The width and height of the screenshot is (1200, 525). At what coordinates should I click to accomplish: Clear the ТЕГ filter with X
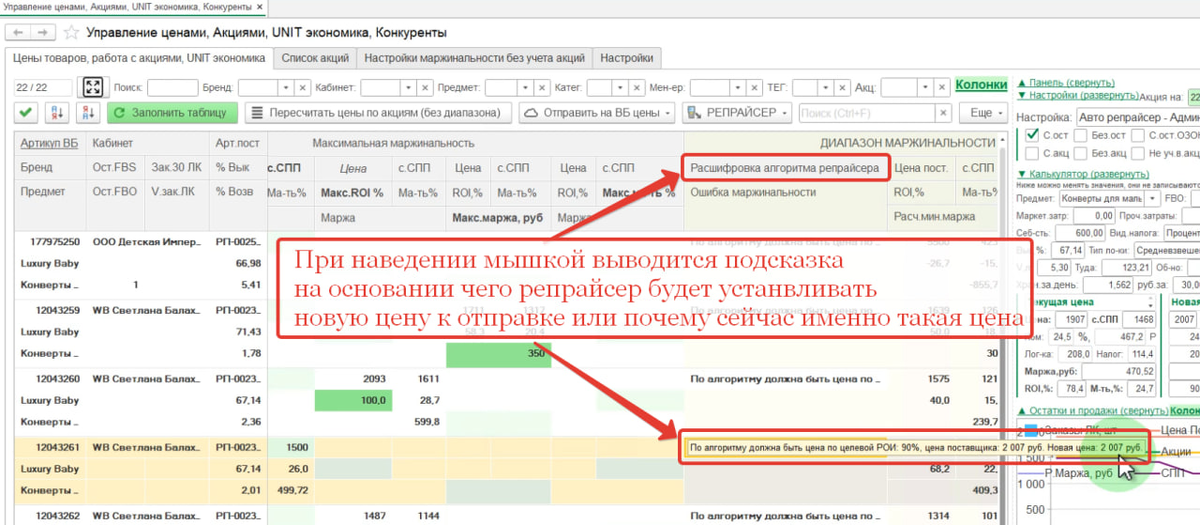coord(844,88)
